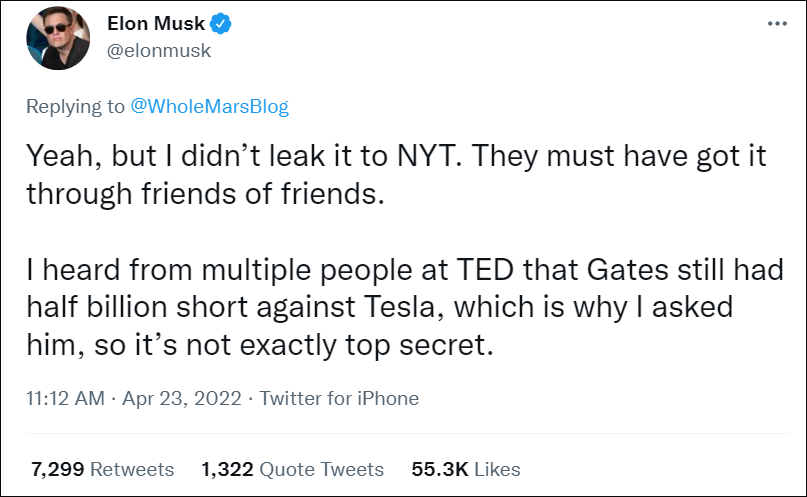Click the "Replying to" label text
The height and width of the screenshot is (497, 807).
(76, 106)
